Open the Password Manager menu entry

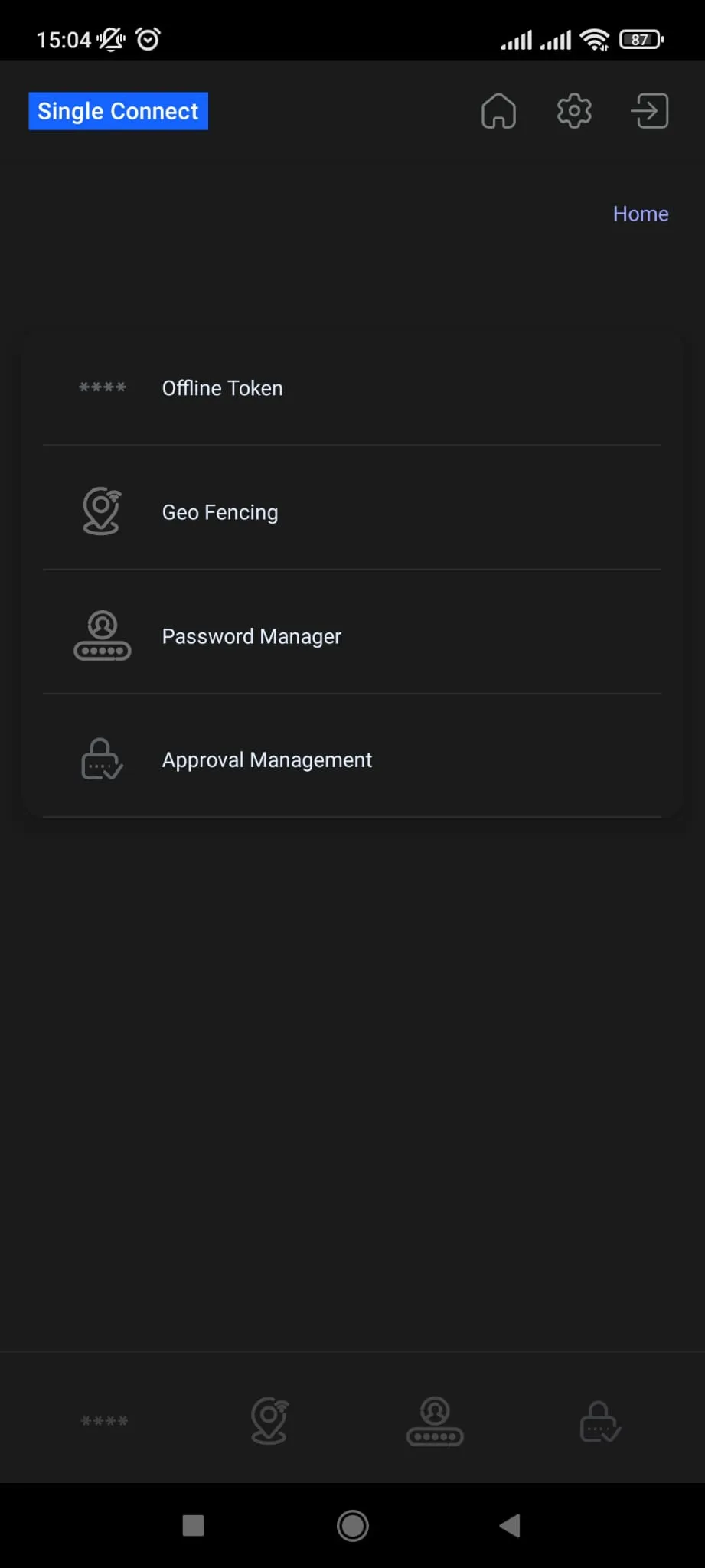352,635
